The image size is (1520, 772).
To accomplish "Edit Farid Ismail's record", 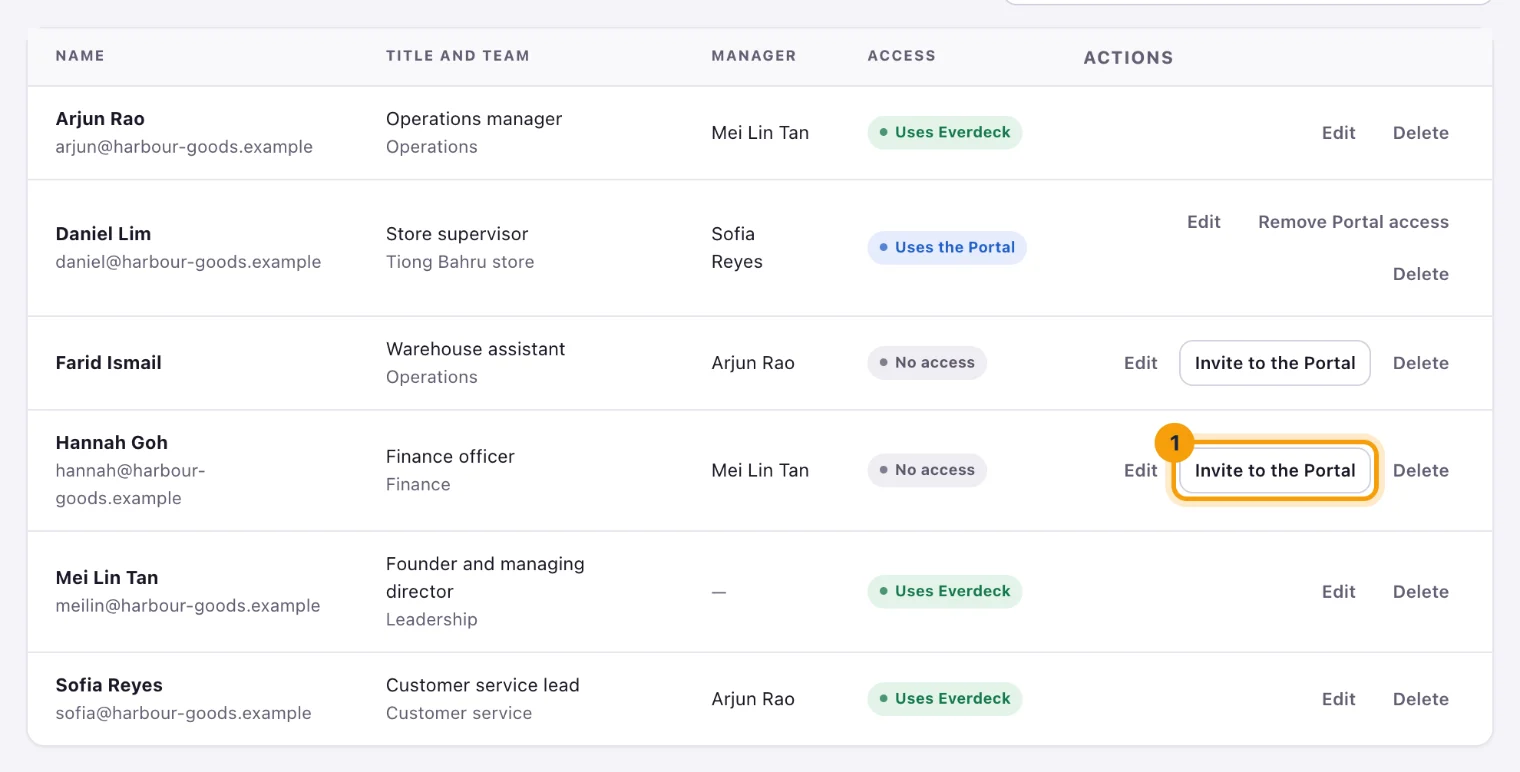I will tap(1140, 363).
